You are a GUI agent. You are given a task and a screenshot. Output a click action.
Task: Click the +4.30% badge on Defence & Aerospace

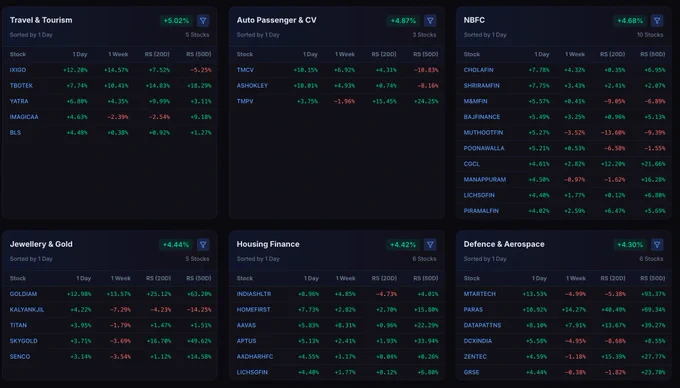click(x=630, y=245)
